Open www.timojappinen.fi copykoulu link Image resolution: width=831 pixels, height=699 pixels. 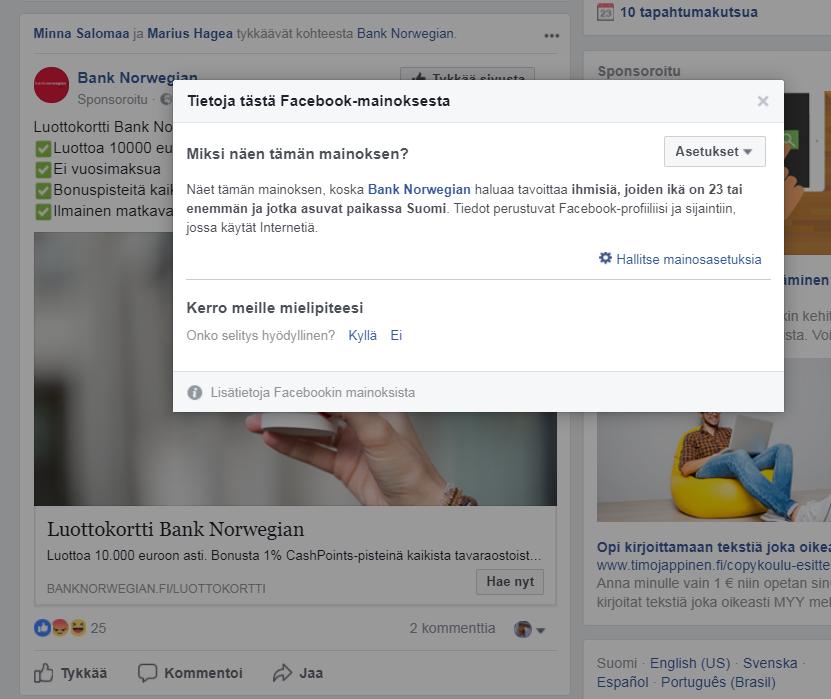[x=713, y=565]
